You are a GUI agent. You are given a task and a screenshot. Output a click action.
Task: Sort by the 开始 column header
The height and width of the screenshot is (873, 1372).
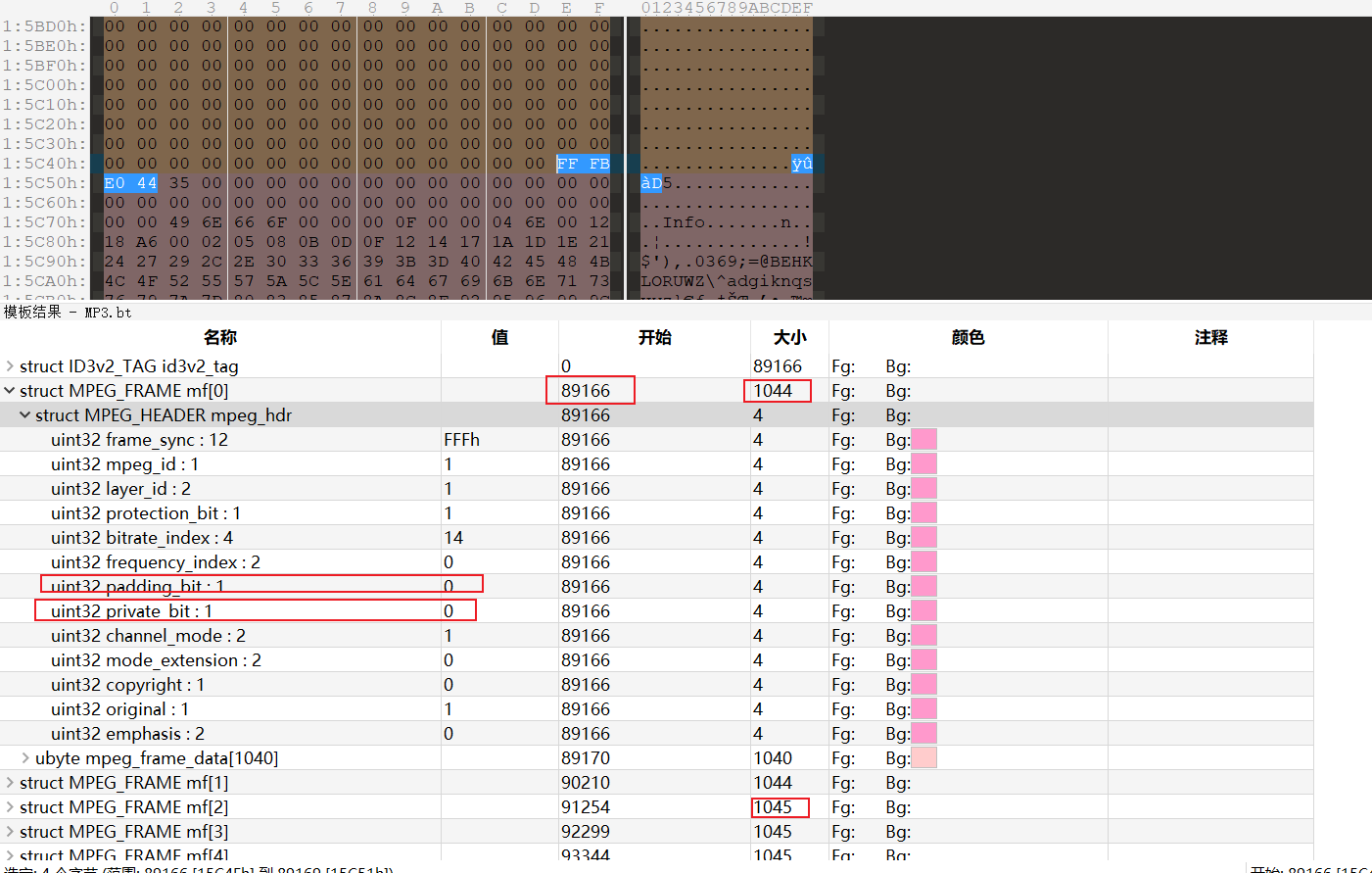[654, 337]
